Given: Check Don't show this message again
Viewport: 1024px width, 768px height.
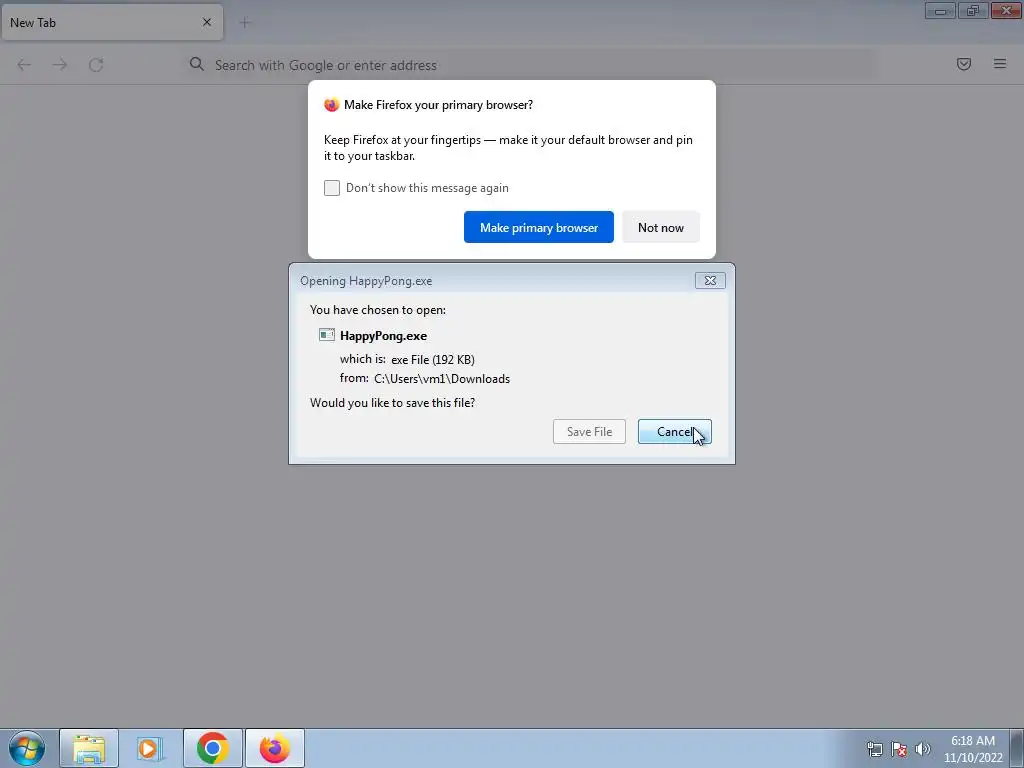Looking at the screenshot, I should click(x=332, y=188).
